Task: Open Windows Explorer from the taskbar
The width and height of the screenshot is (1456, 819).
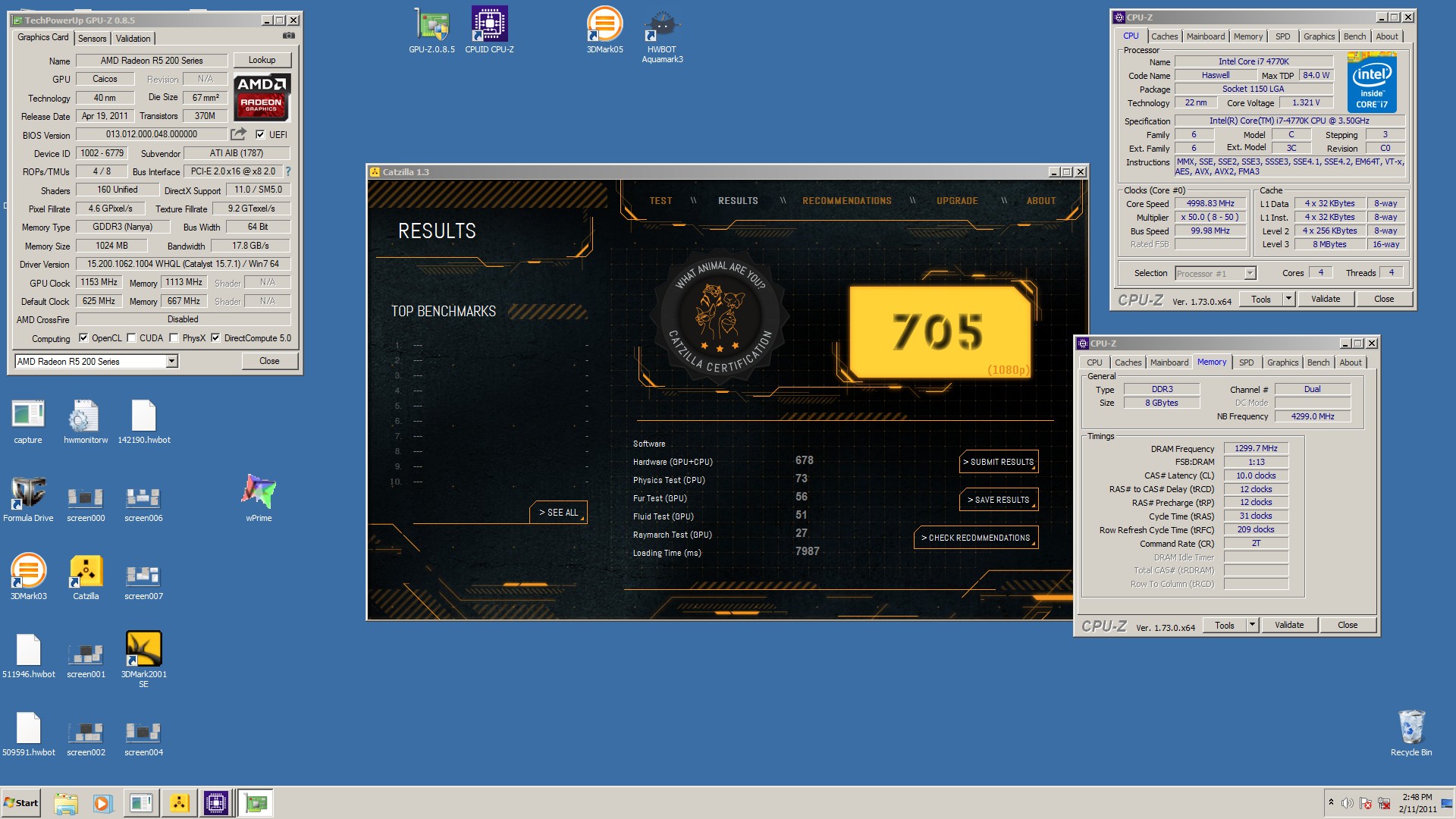Action: pos(66,803)
